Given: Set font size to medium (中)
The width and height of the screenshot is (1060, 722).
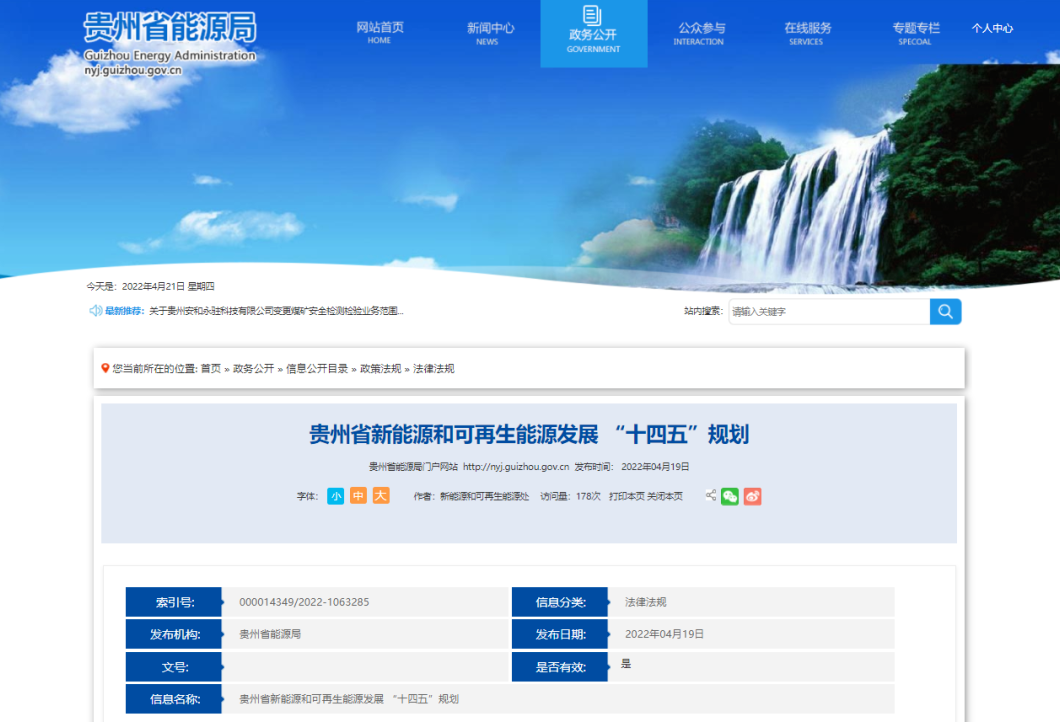Looking at the screenshot, I should click(x=358, y=496).
